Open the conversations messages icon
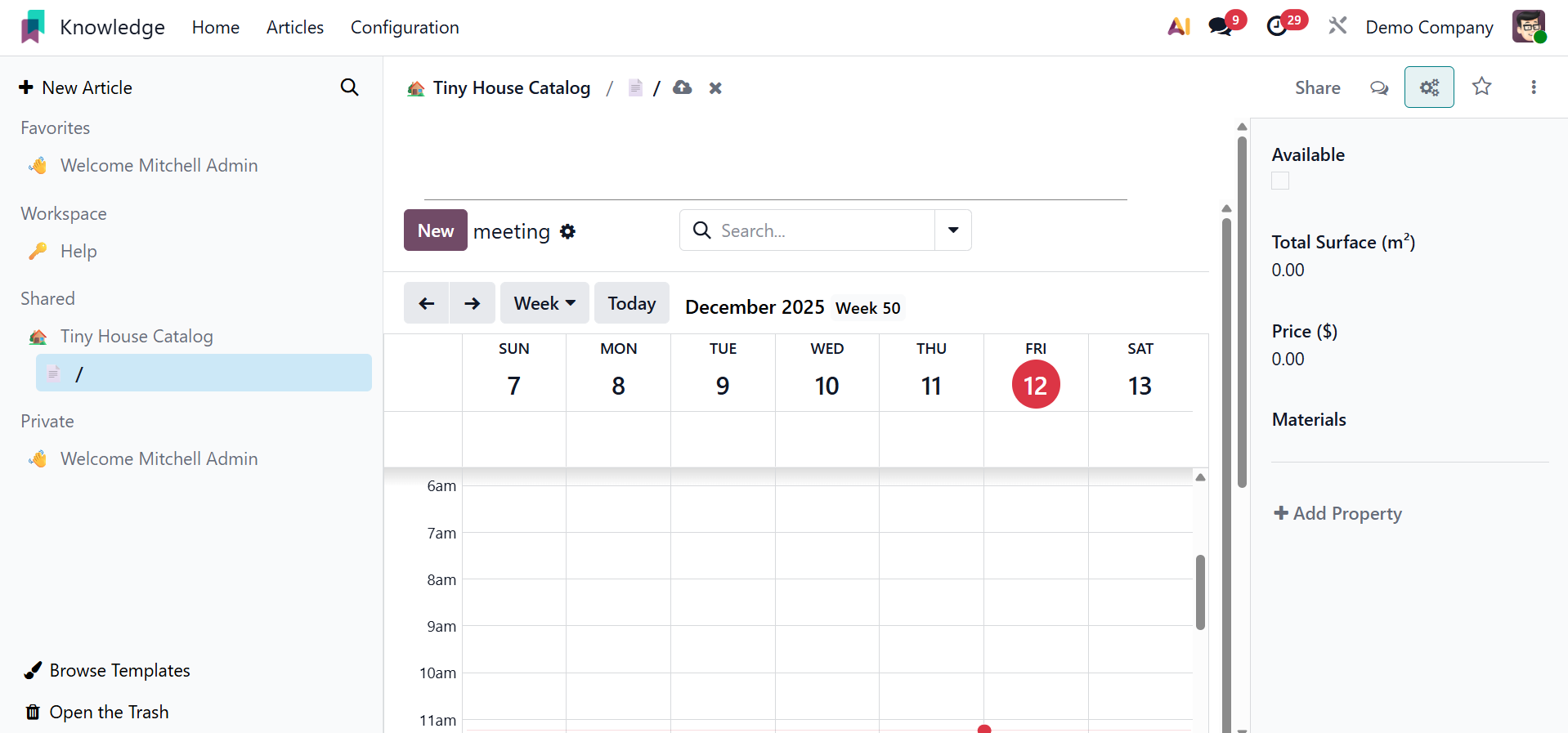The height and width of the screenshot is (733, 1568). pos(1220,27)
